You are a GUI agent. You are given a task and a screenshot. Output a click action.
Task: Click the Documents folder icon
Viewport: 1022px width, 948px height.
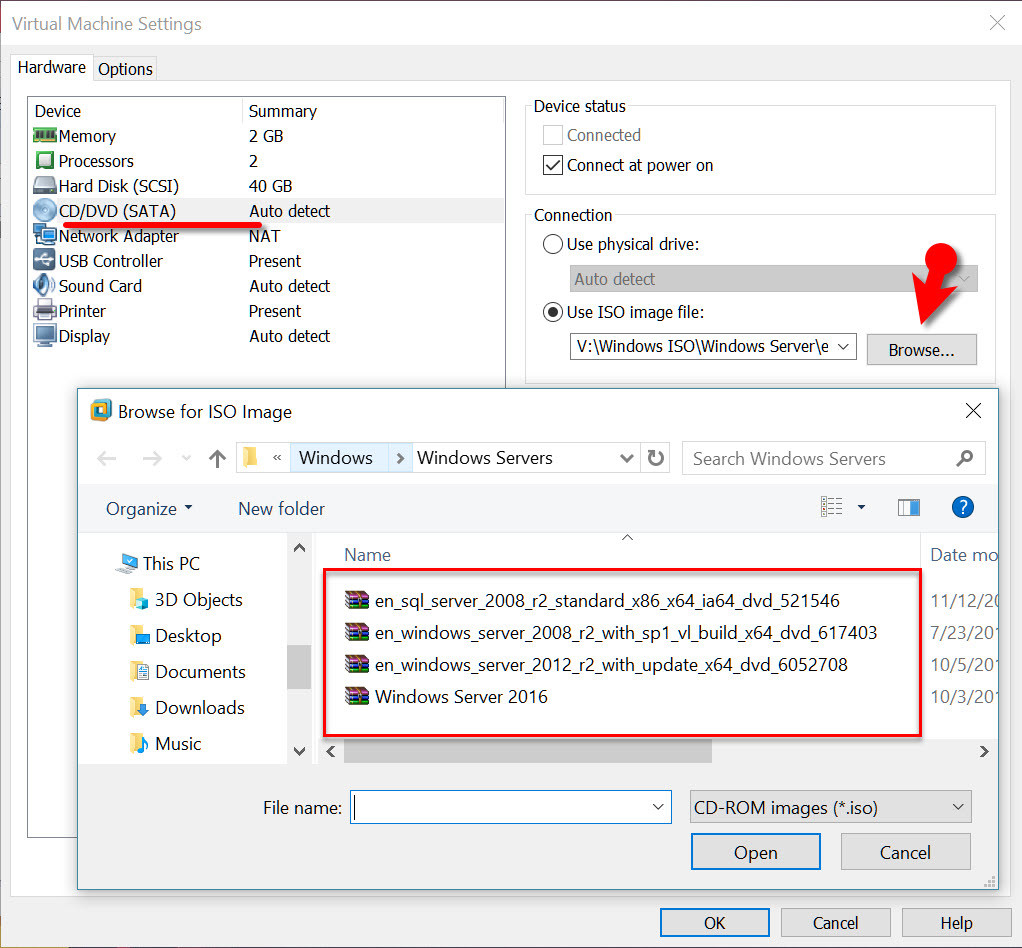click(x=139, y=672)
